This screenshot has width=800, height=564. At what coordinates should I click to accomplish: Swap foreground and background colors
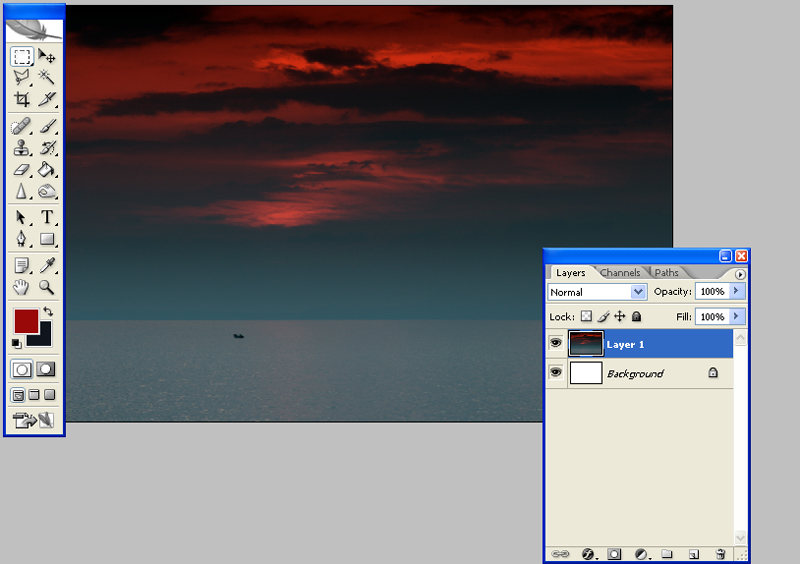48,311
